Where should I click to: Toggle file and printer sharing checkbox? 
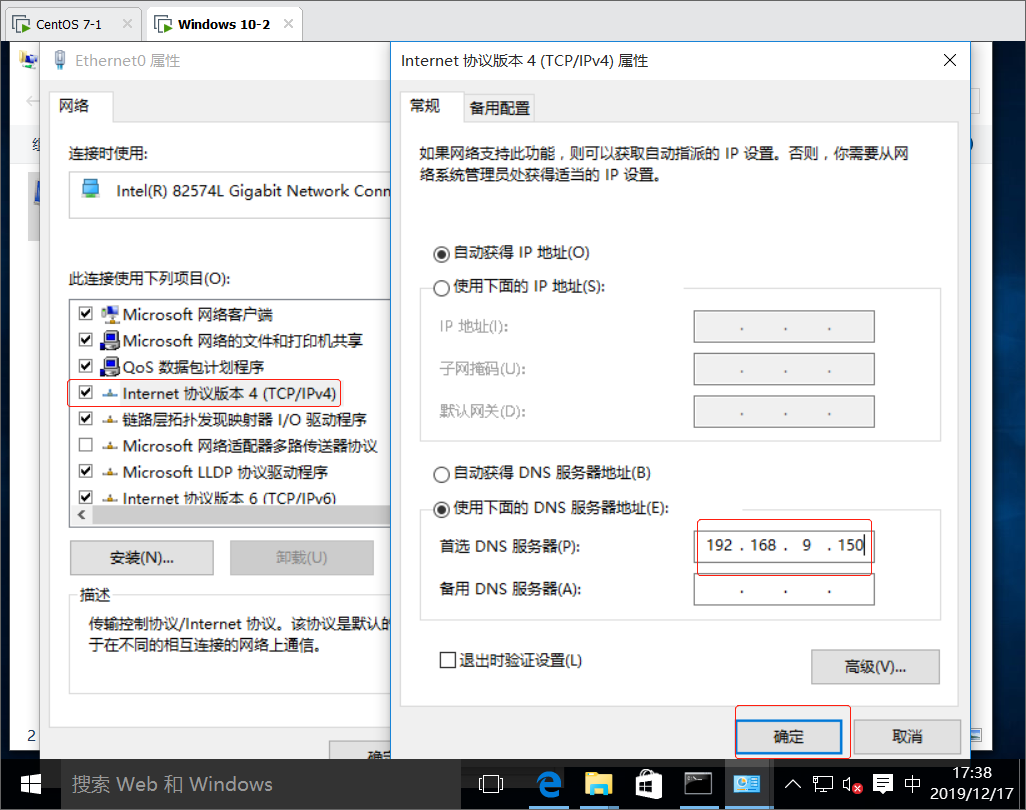86,340
